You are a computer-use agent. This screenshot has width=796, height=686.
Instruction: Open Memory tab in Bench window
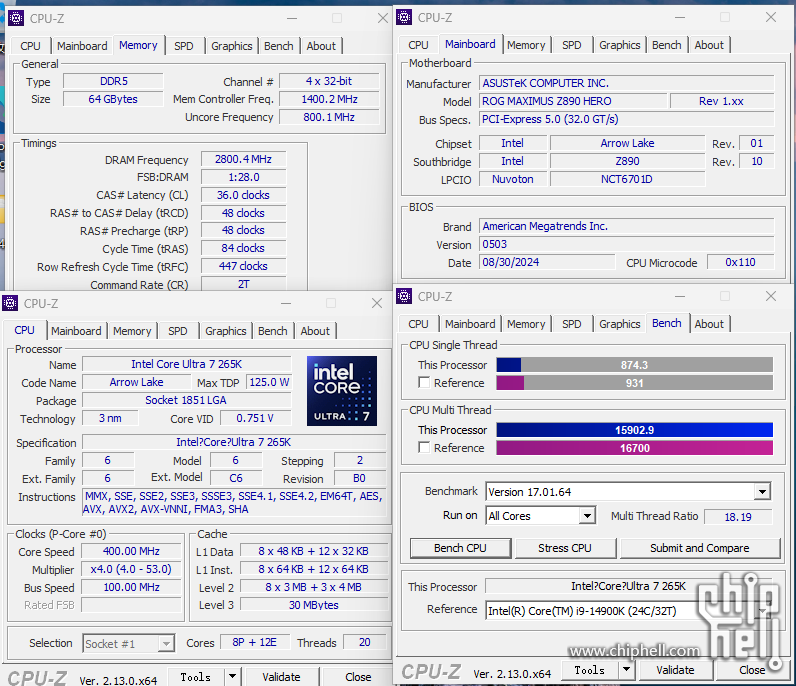point(526,323)
